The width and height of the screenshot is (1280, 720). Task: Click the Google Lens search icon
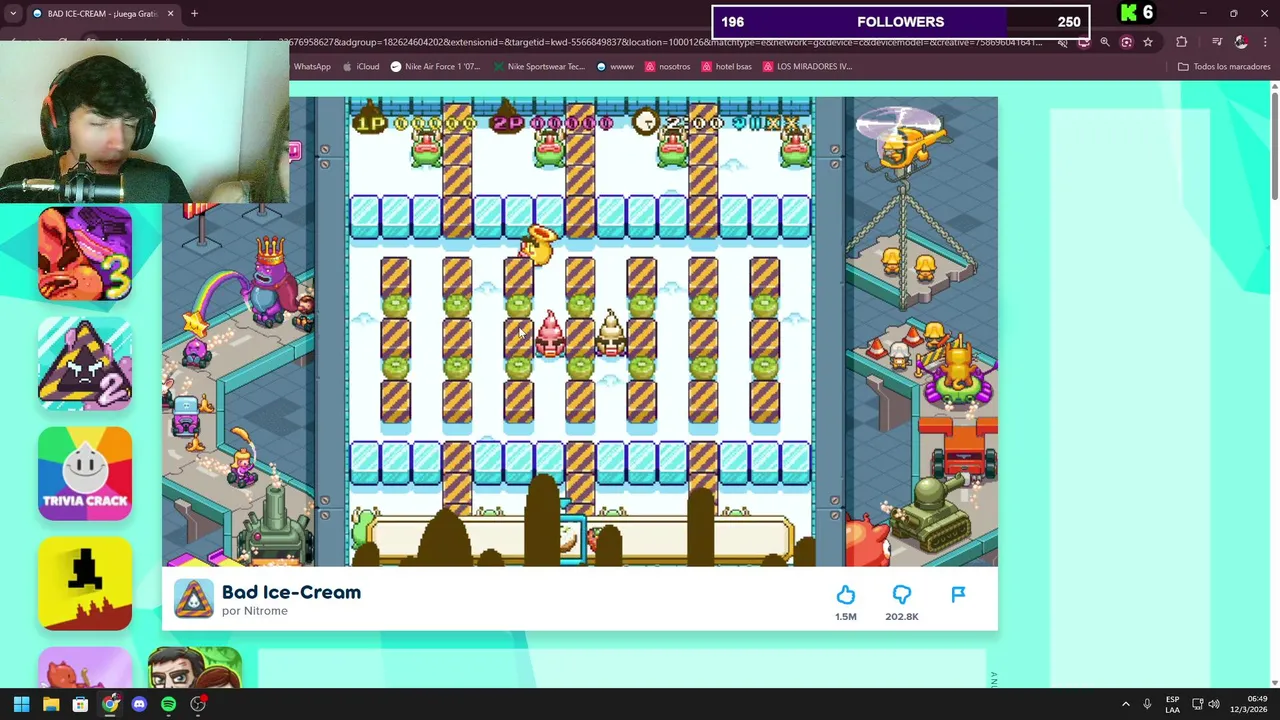[x=1127, y=42]
